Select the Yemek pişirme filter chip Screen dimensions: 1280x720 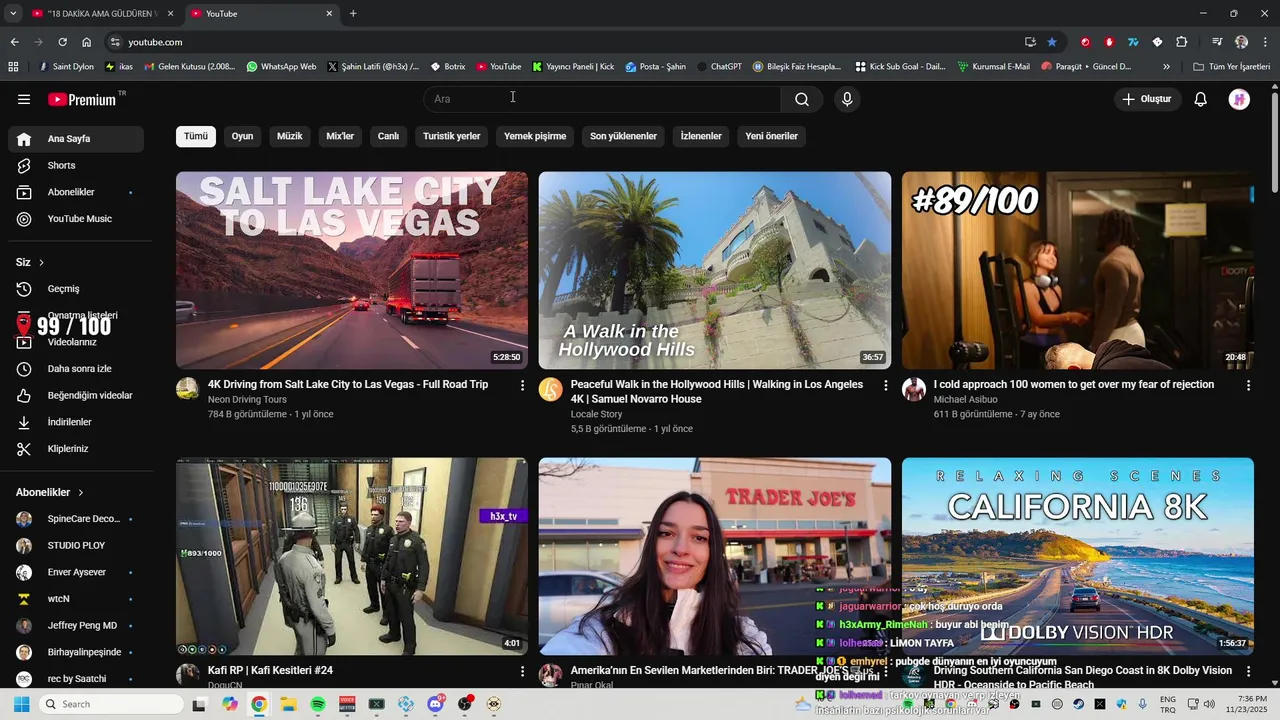(x=535, y=136)
